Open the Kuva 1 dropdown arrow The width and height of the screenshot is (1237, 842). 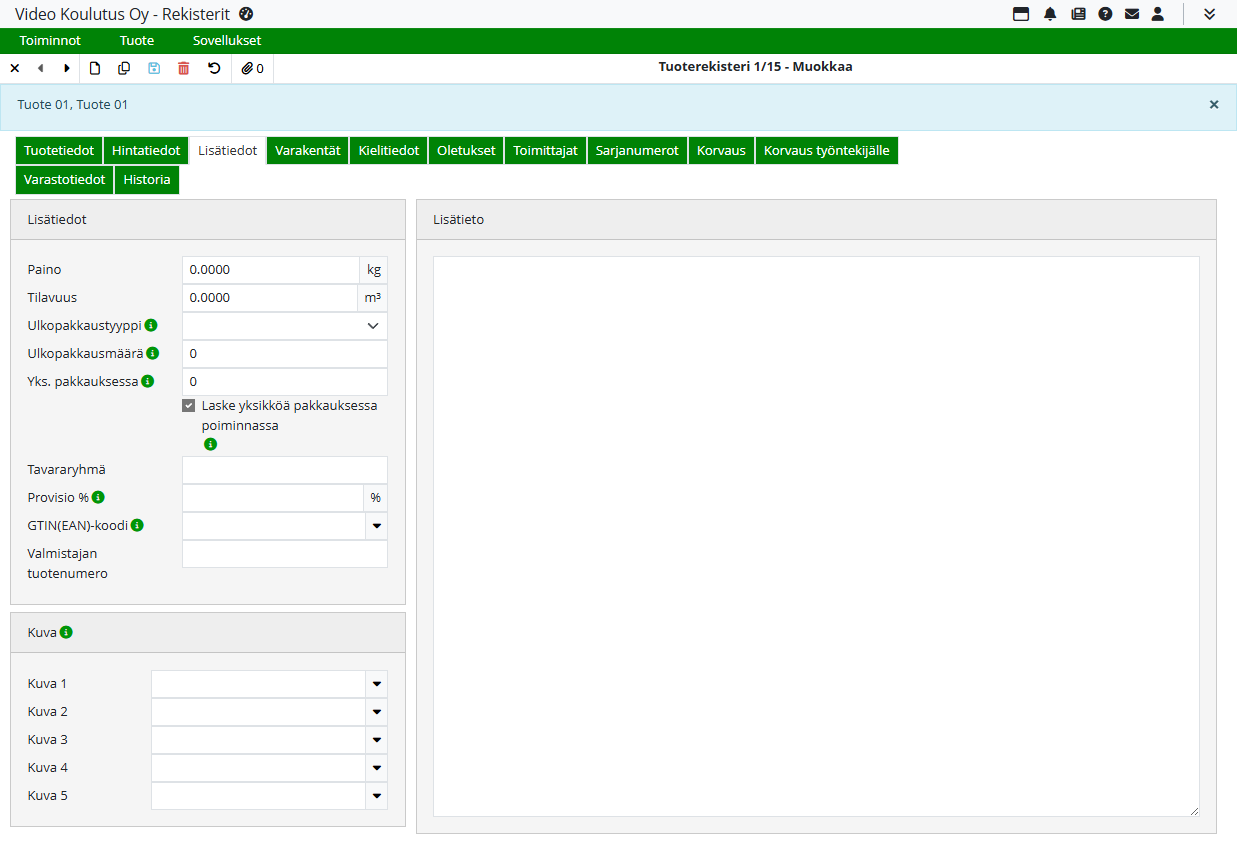pos(377,684)
